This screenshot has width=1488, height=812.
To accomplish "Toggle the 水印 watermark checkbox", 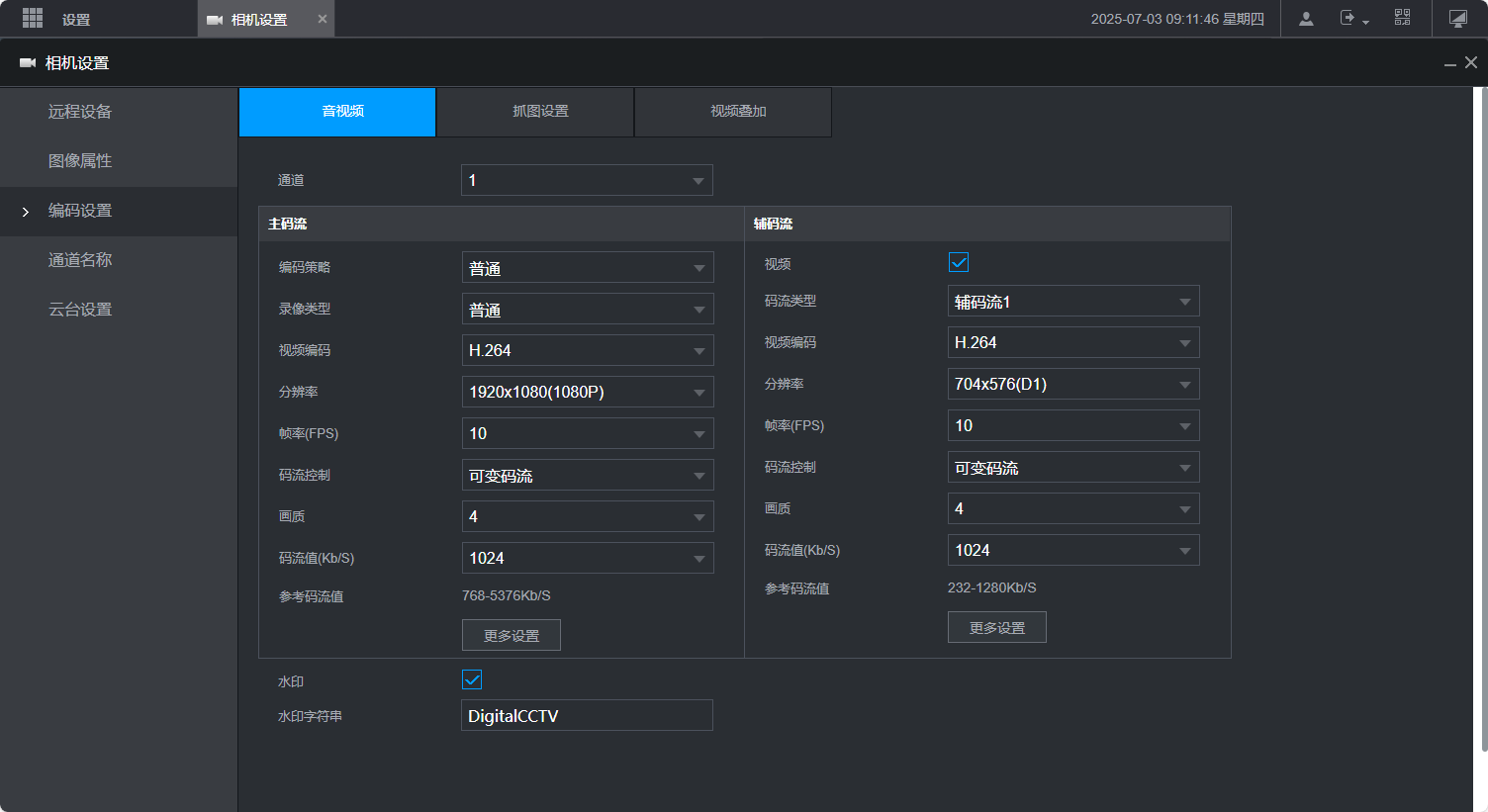I will pyautogui.click(x=472, y=679).
